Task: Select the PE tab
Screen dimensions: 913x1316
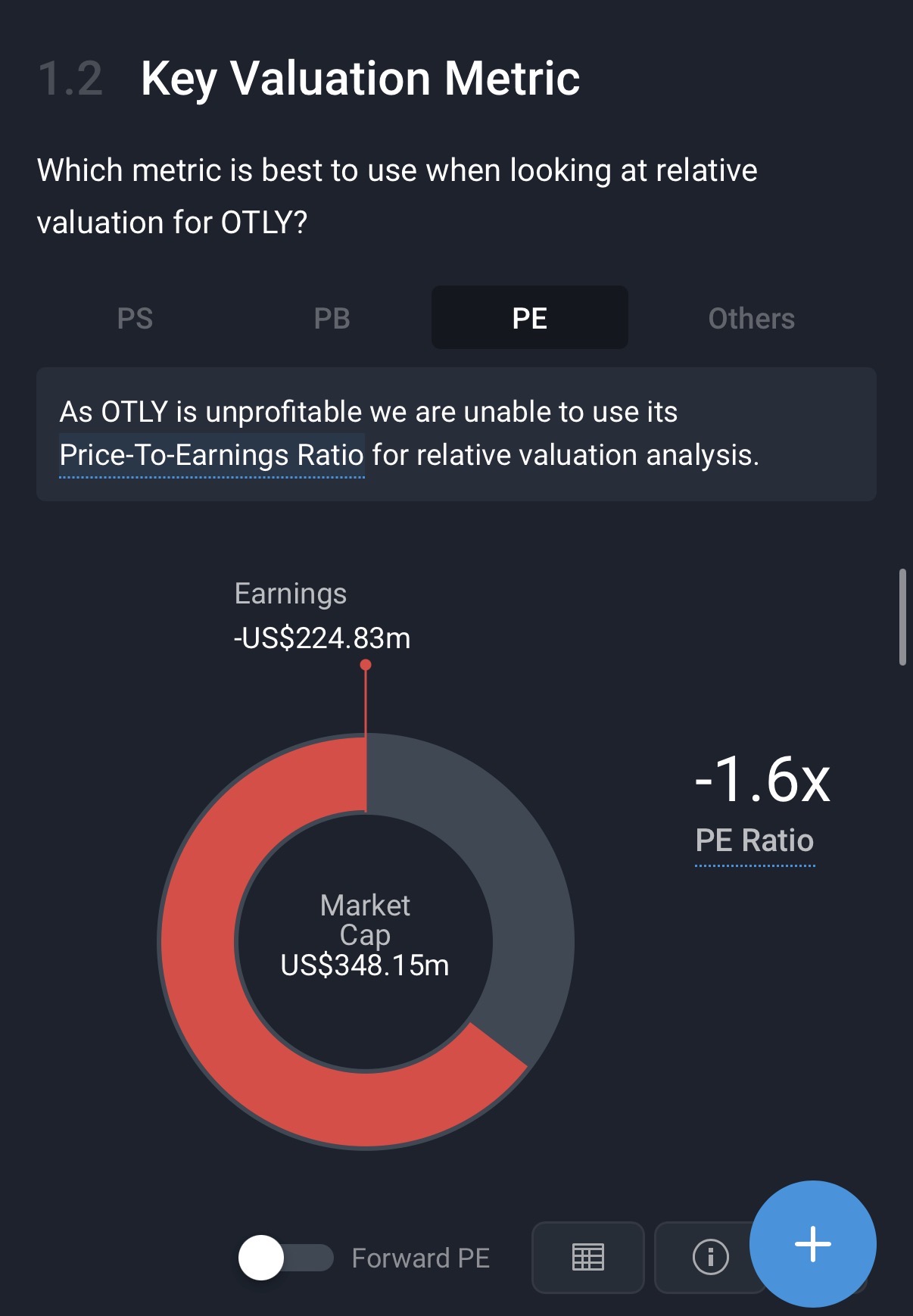Action: pyautogui.click(x=529, y=318)
